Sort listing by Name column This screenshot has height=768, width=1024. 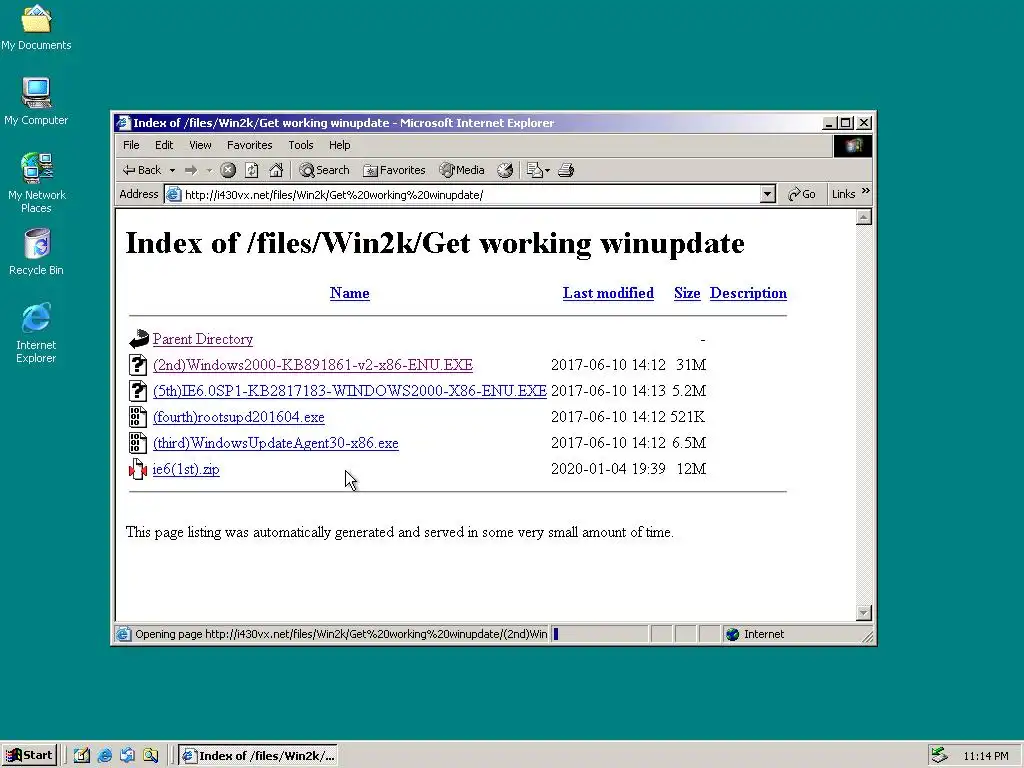click(x=349, y=293)
